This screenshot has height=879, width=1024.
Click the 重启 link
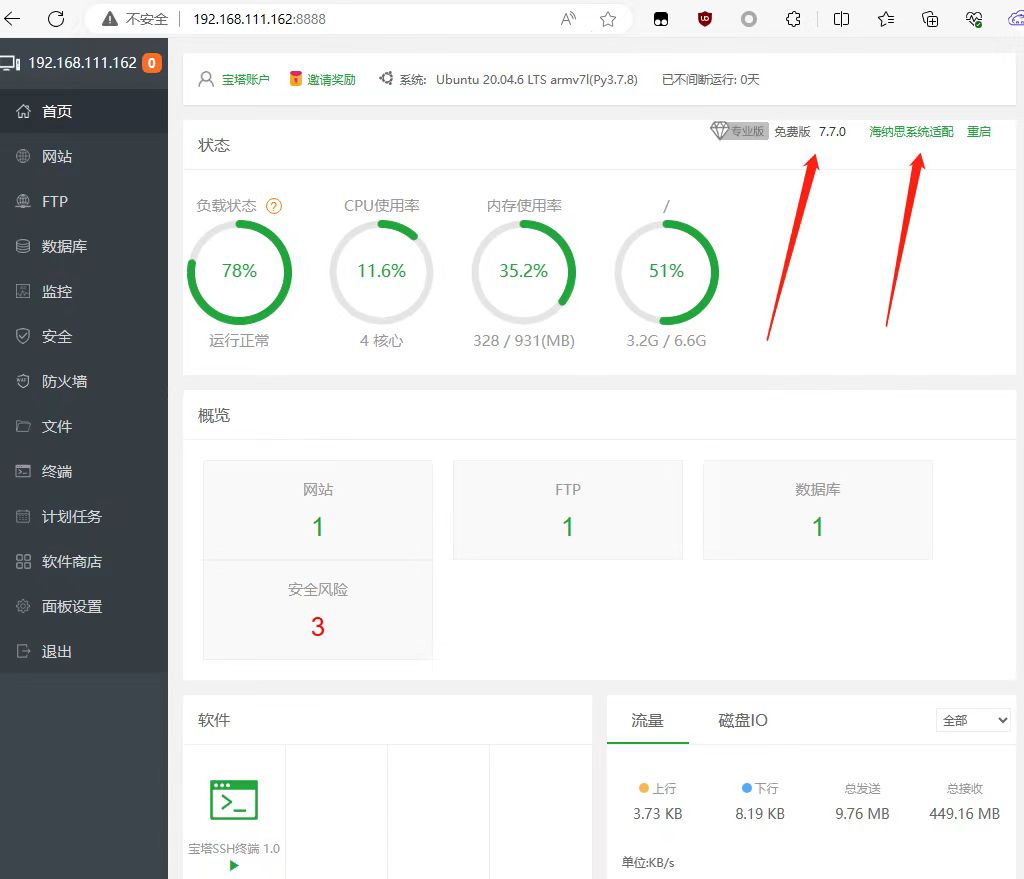pyautogui.click(x=978, y=132)
